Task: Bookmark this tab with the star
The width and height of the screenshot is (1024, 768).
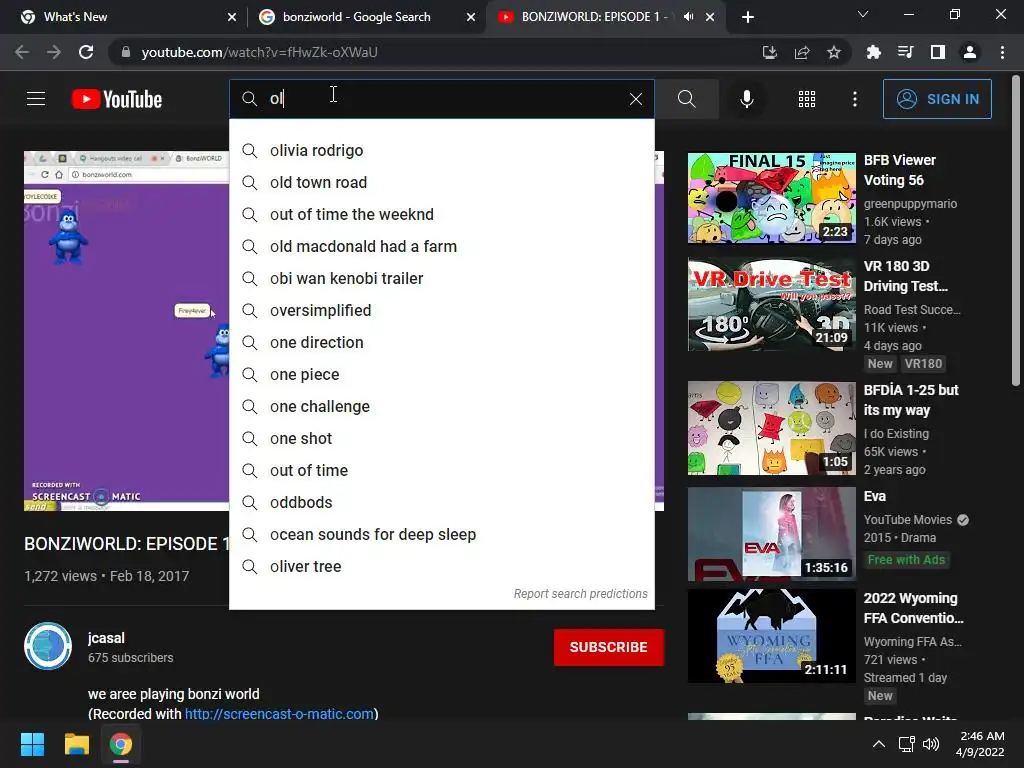Action: coord(834,52)
